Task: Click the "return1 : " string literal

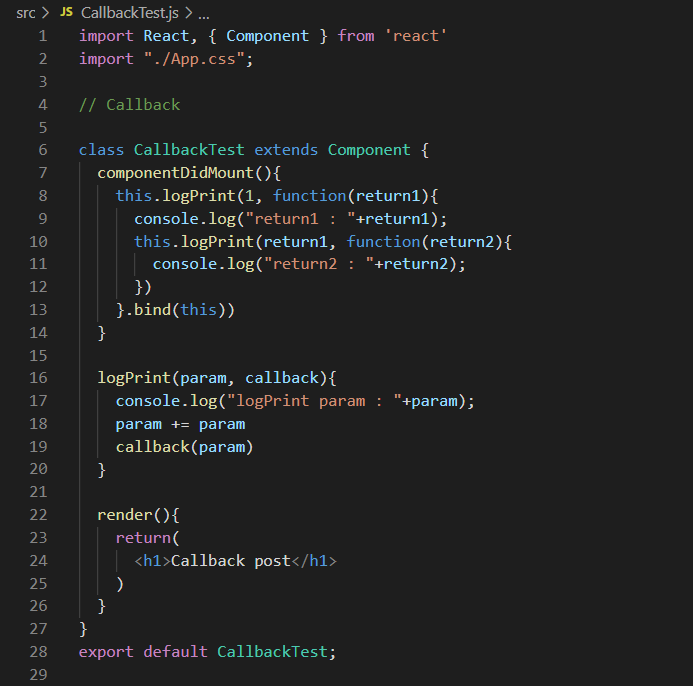Action: pos(300,219)
